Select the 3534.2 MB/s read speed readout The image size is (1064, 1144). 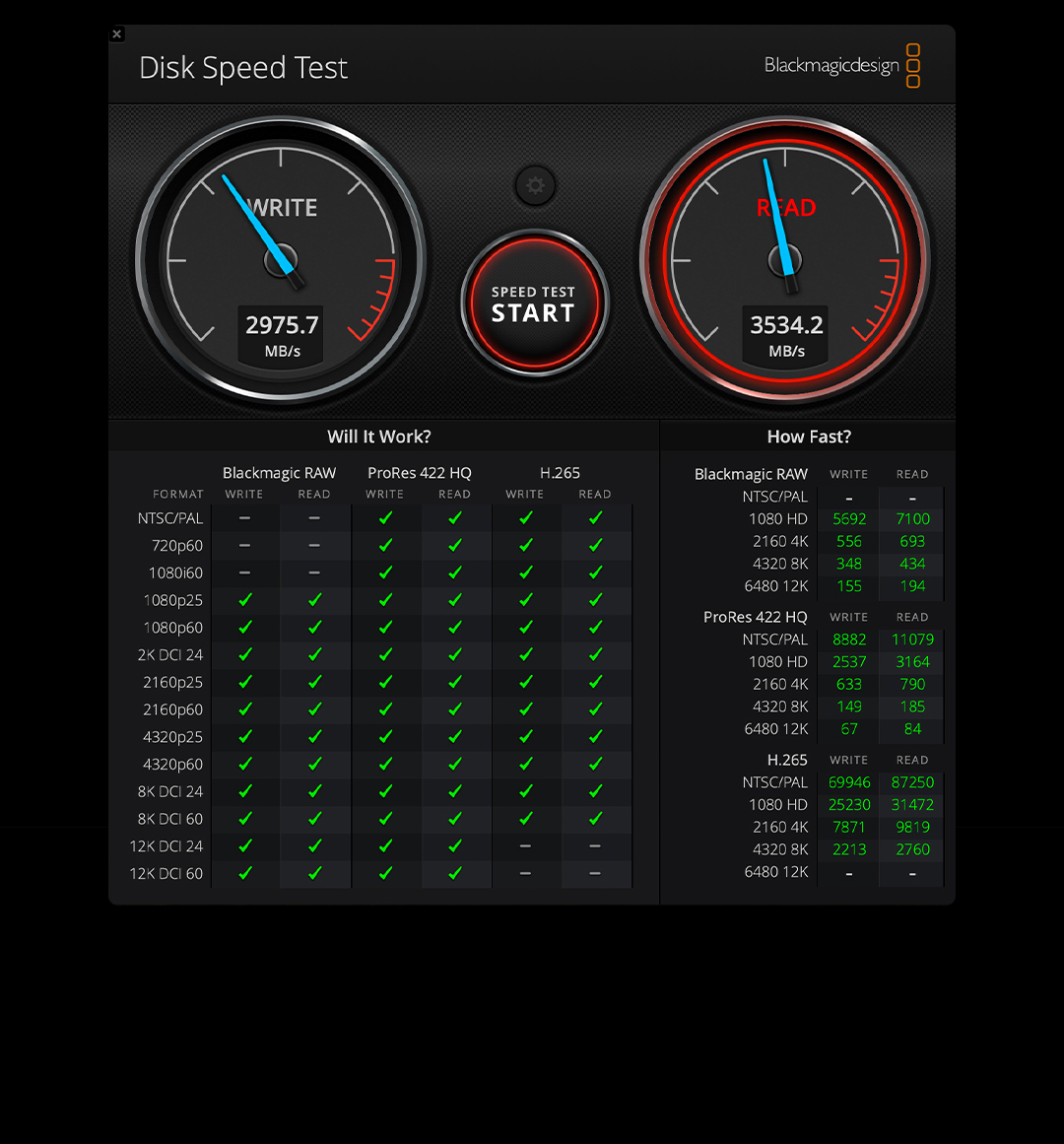pos(786,335)
